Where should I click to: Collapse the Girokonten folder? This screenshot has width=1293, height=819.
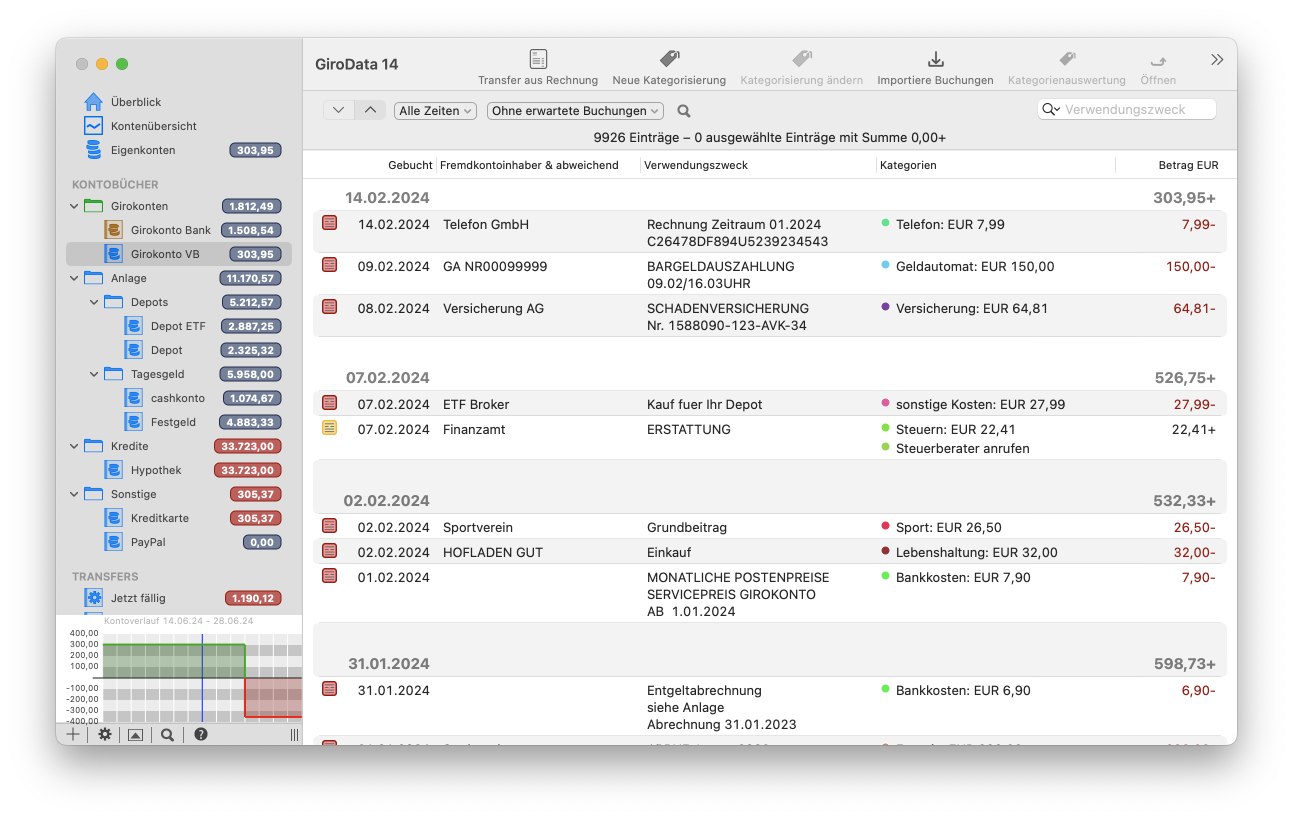74,206
